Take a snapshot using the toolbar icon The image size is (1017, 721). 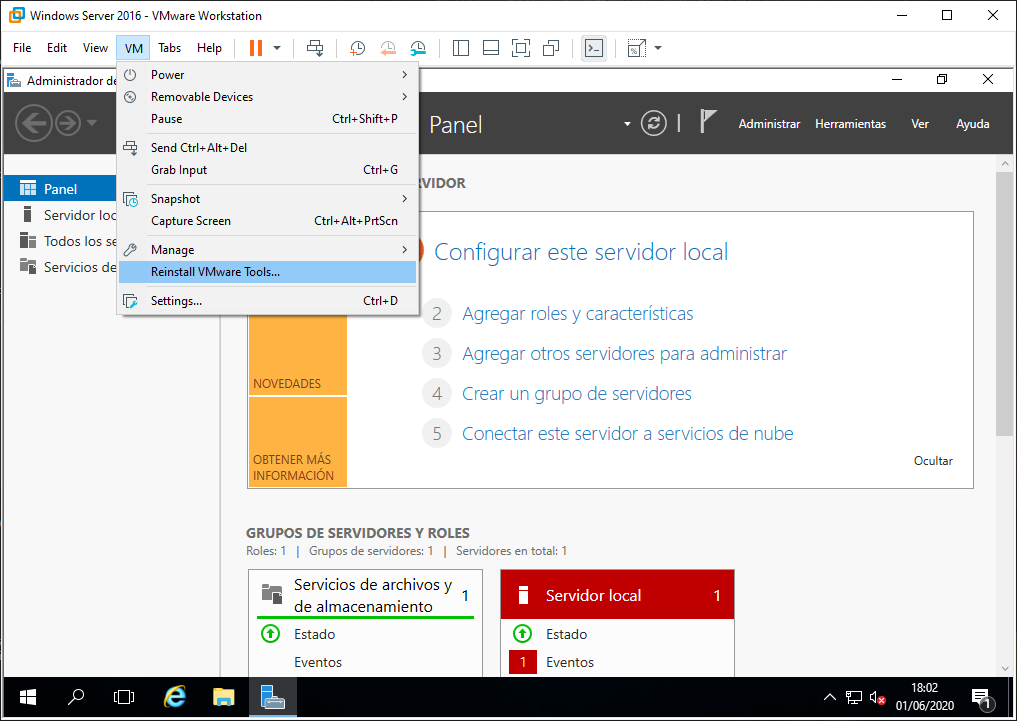[357, 48]
